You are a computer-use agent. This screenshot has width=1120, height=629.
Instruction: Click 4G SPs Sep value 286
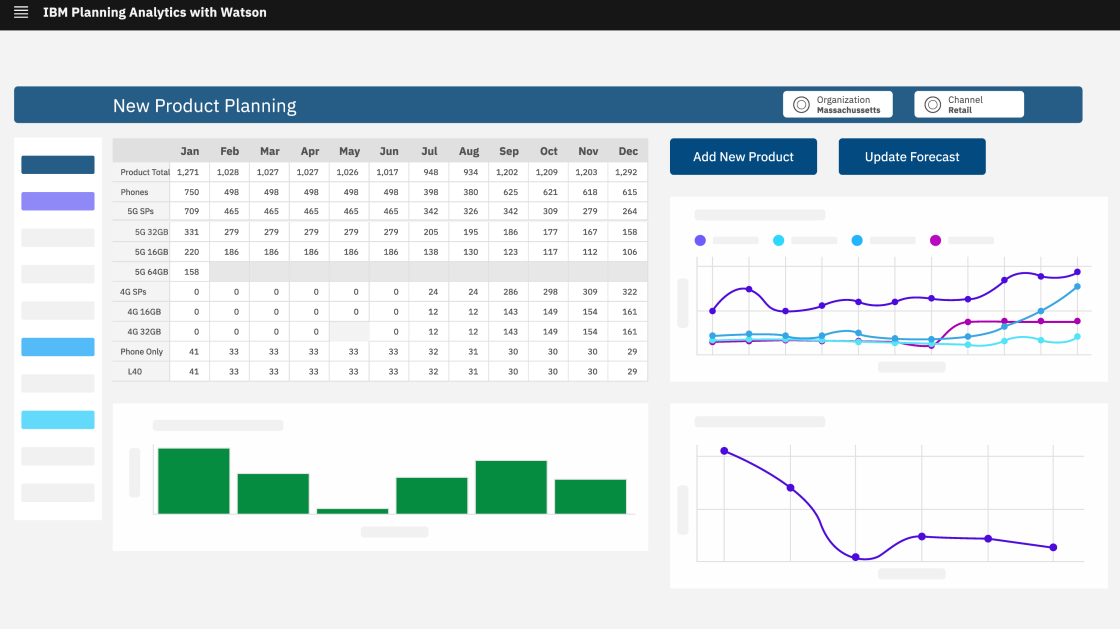(x=509, y=292)
